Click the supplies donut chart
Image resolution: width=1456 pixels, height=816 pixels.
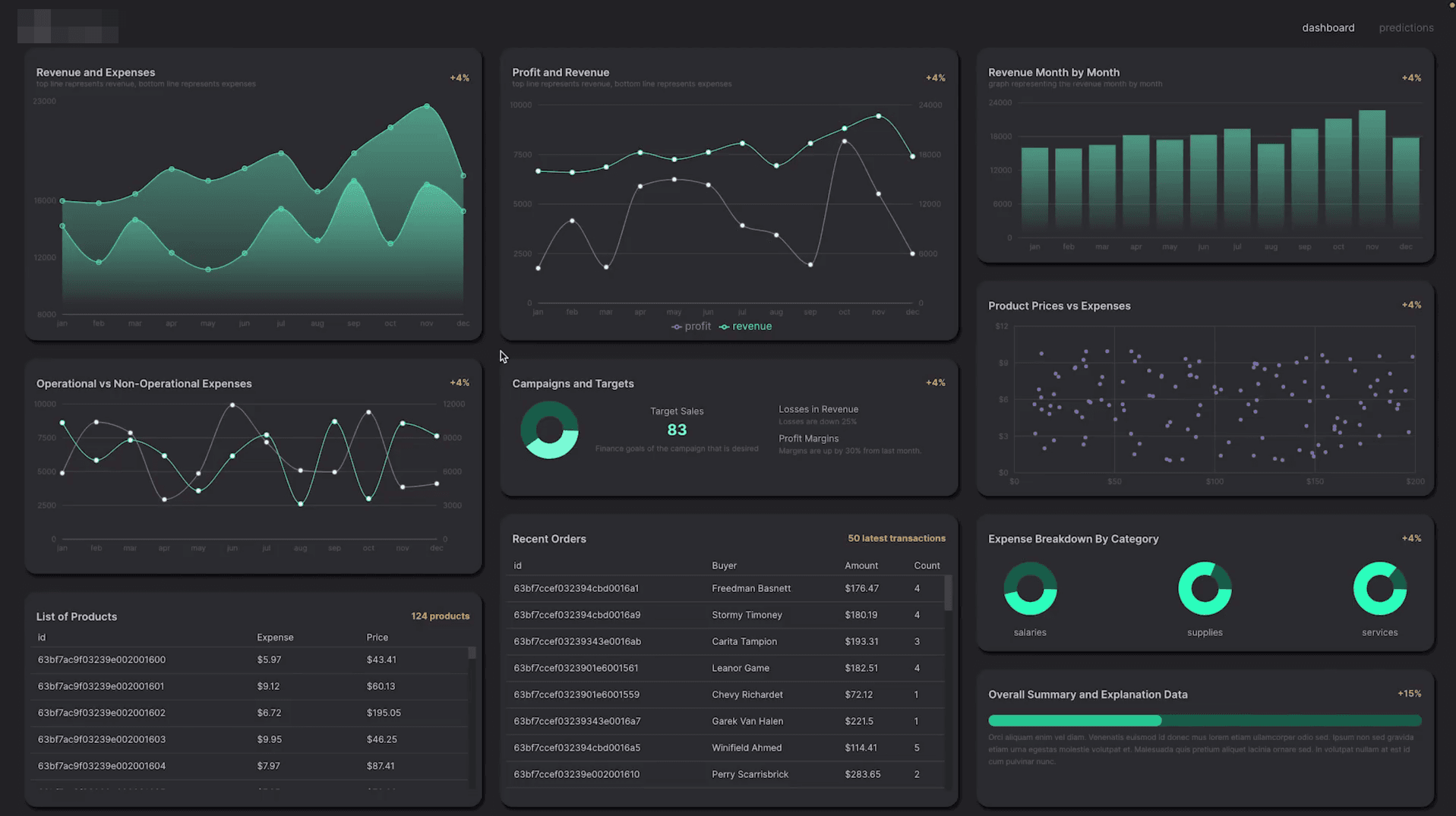[1205, 588]
